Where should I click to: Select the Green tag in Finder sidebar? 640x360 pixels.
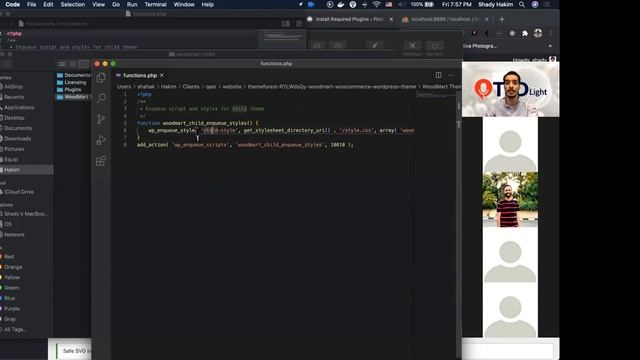point(10,288)
